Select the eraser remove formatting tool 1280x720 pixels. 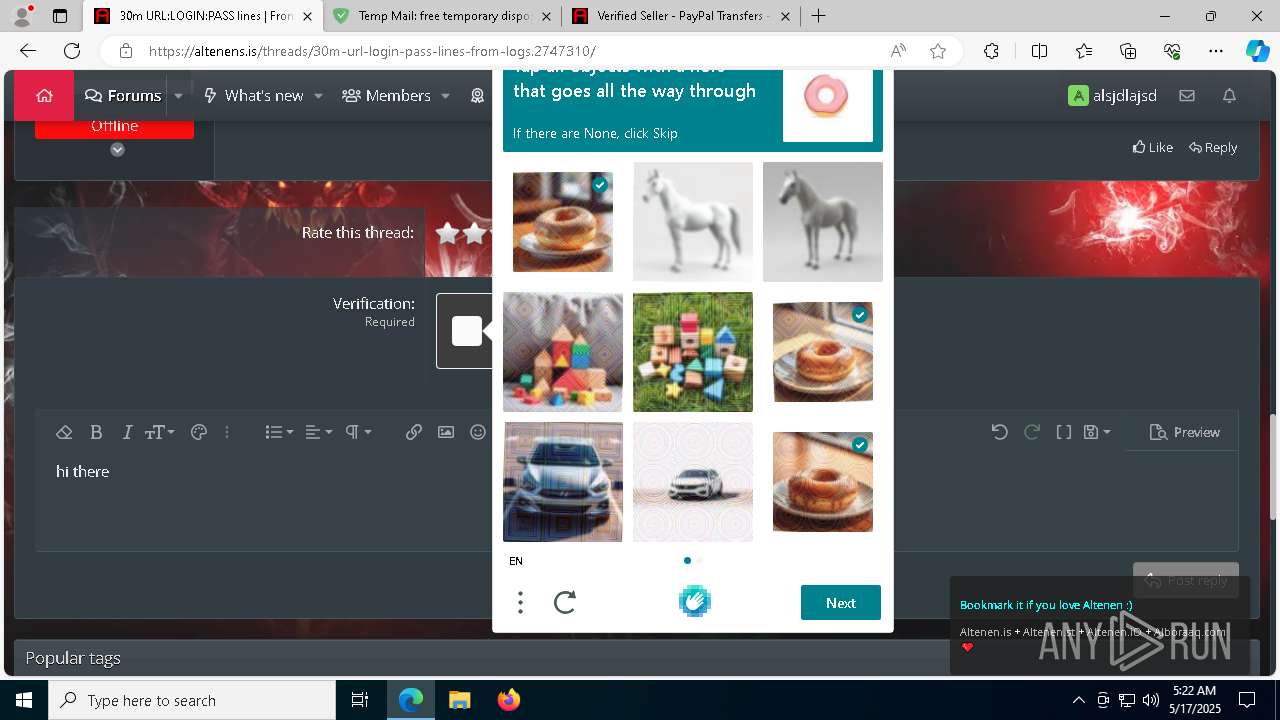(64, 432)
